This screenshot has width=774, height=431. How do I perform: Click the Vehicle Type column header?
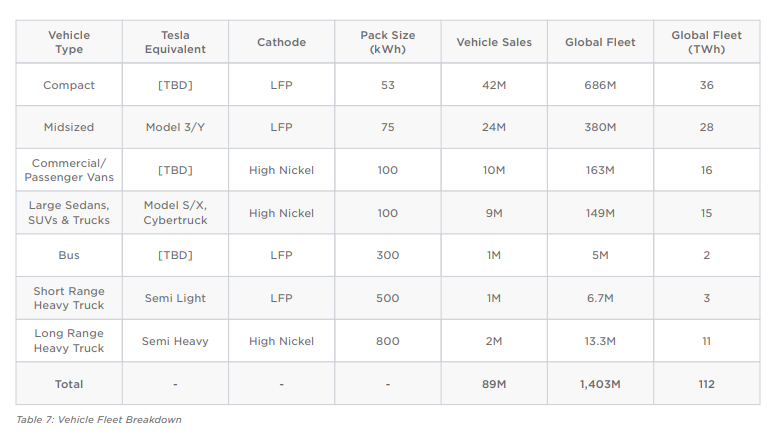[69, 42]
